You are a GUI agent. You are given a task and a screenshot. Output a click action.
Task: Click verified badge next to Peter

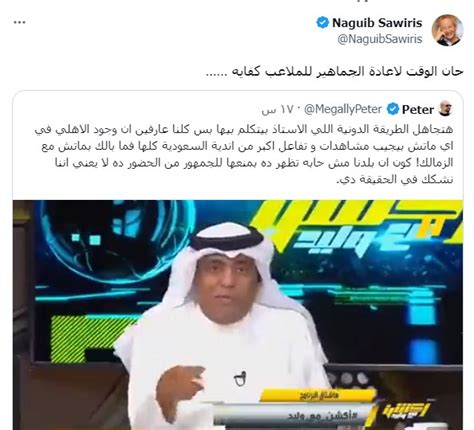click(393, 109)
